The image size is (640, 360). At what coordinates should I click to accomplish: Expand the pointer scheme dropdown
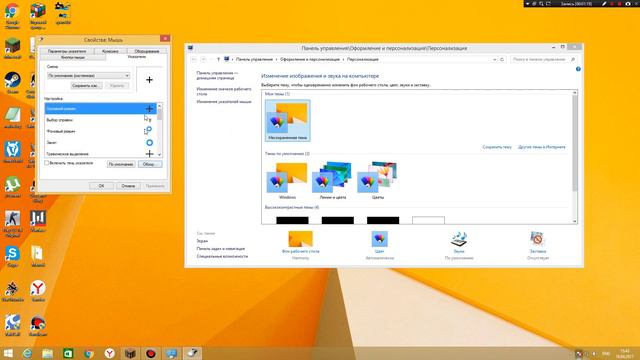coord(127,76)
